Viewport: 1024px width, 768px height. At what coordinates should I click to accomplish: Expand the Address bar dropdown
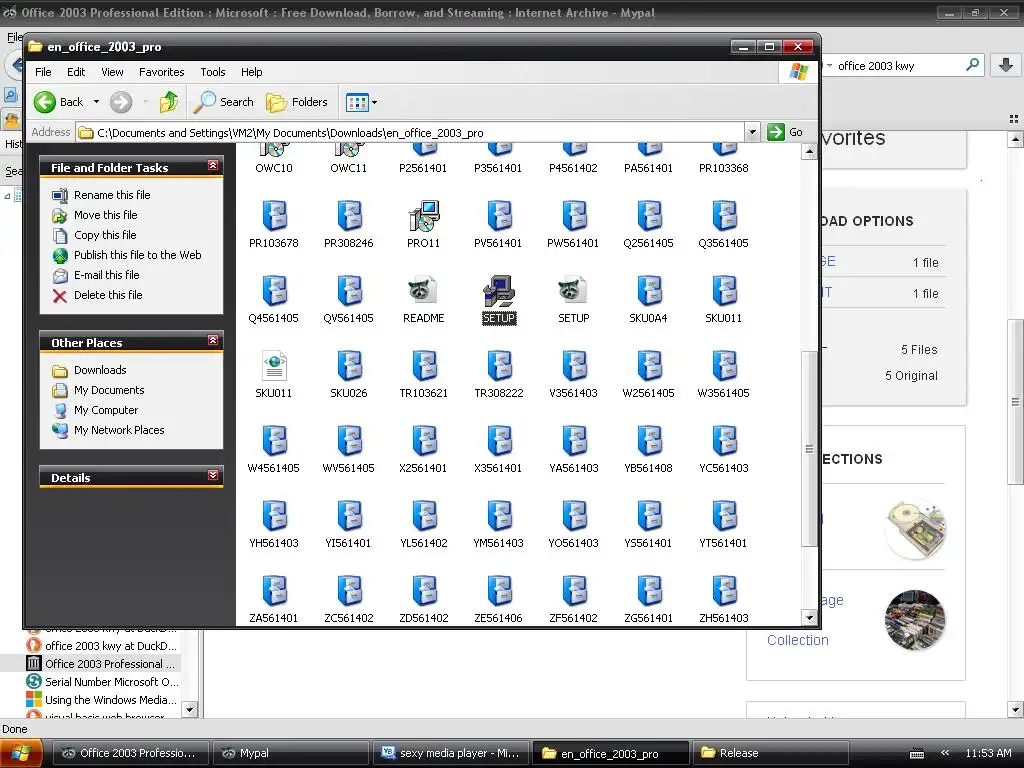pos(752,132)
